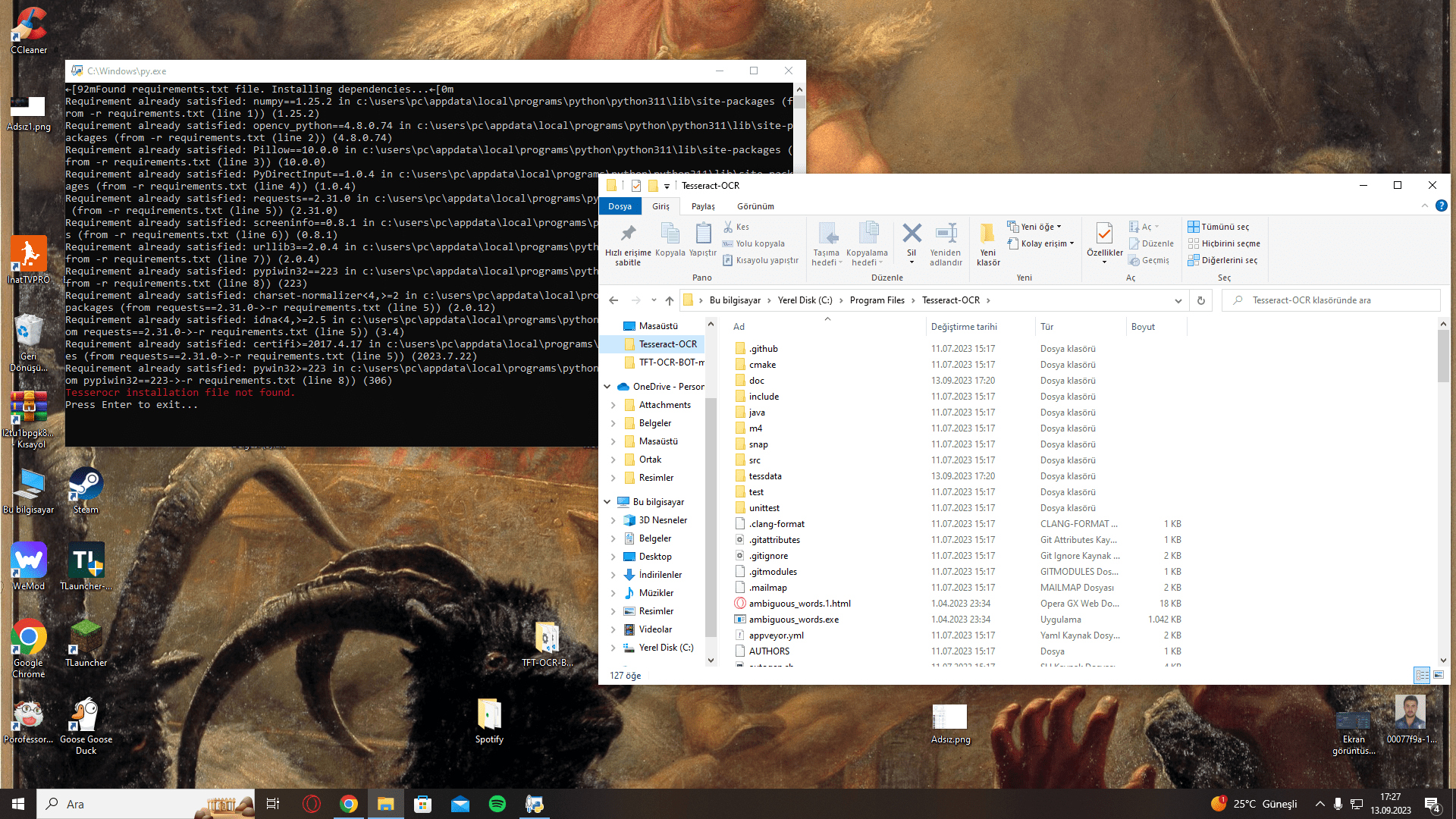This screenshot has width=1456, height=819.
Task: Select the .github folder
Action: [x=764, y=349]
